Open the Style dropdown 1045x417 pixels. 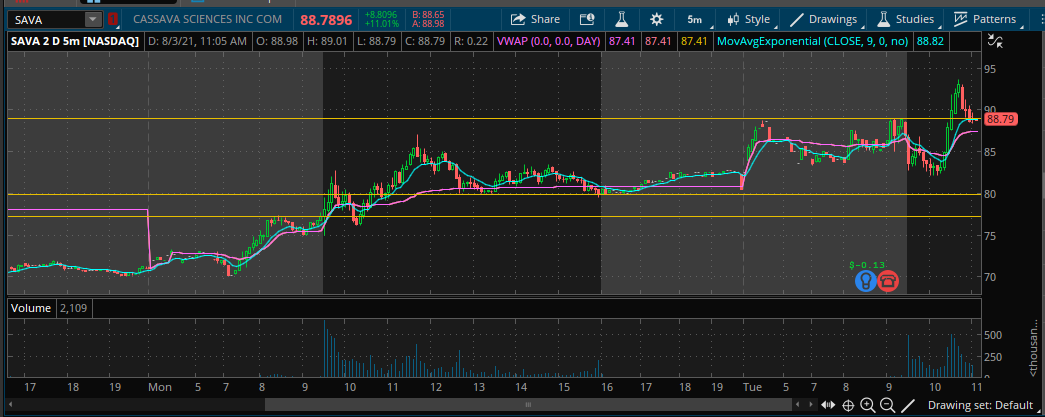click(x=748, y=19)
